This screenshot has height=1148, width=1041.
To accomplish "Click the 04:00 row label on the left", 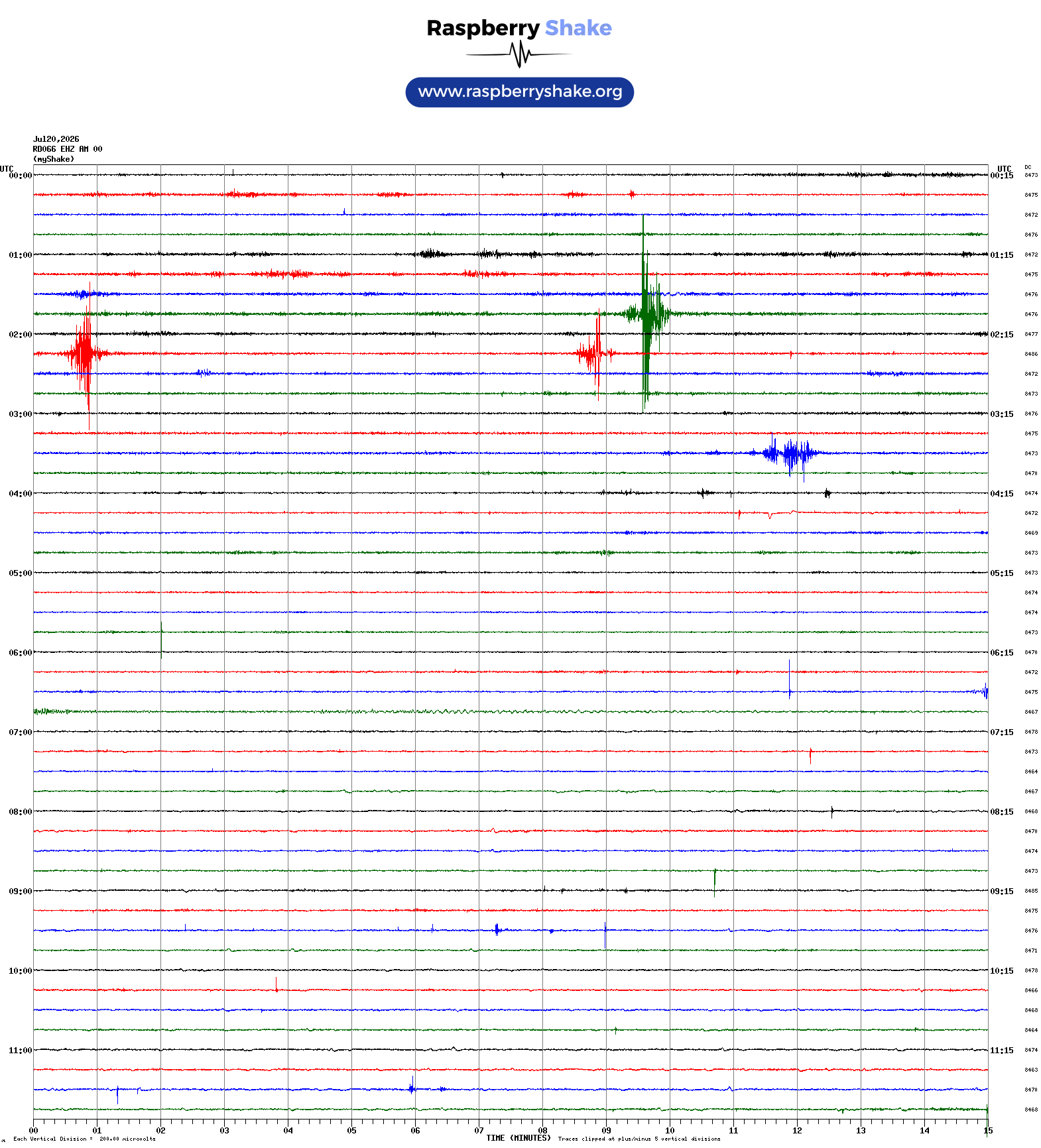I will coord(21,494).
